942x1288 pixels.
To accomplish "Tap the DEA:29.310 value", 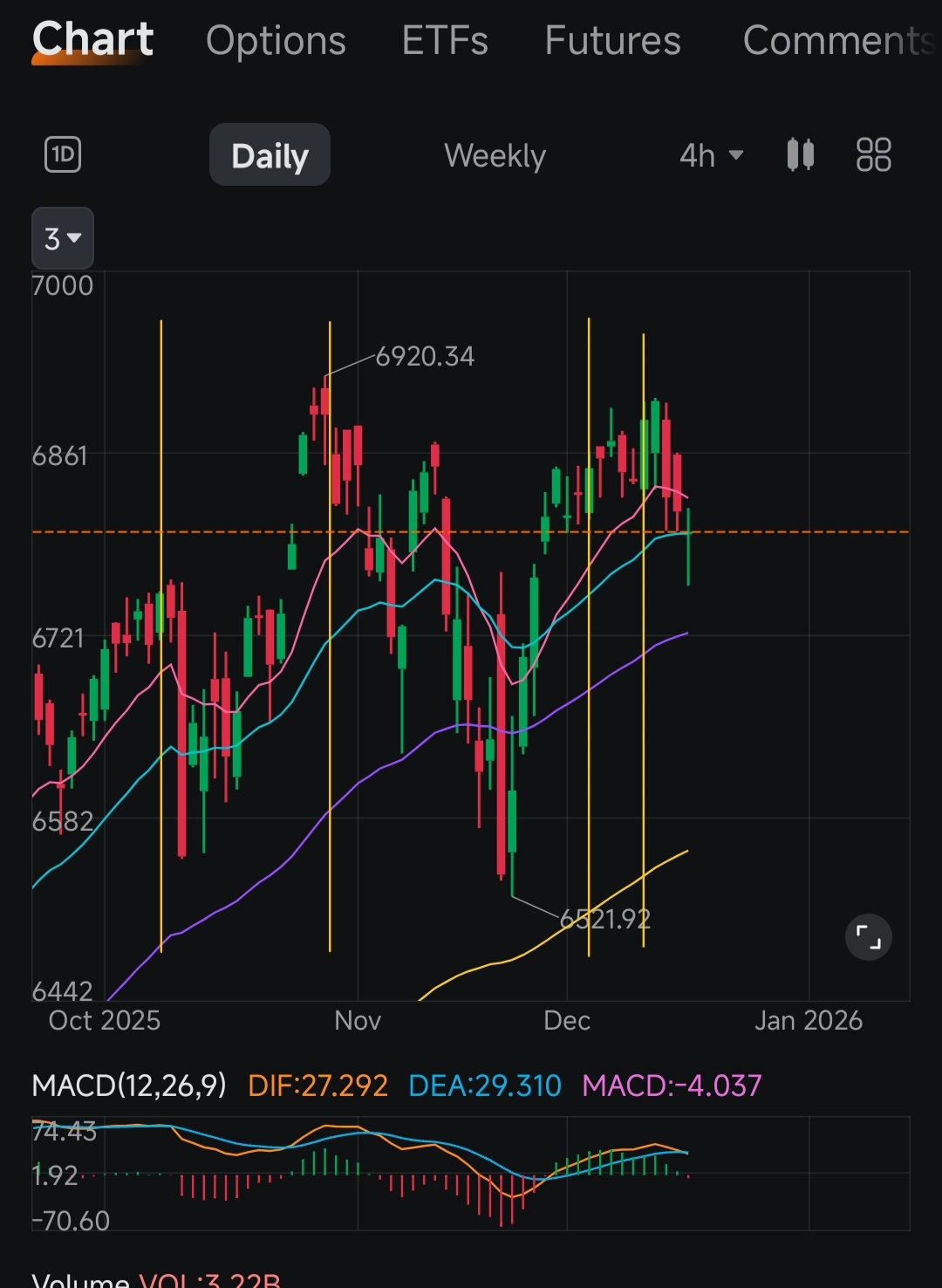I will (x=485, y=1086).
